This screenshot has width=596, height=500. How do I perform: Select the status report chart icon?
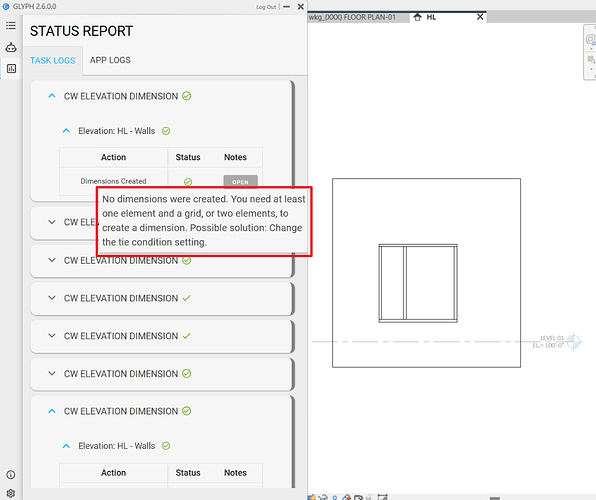(x=11, y=69)
